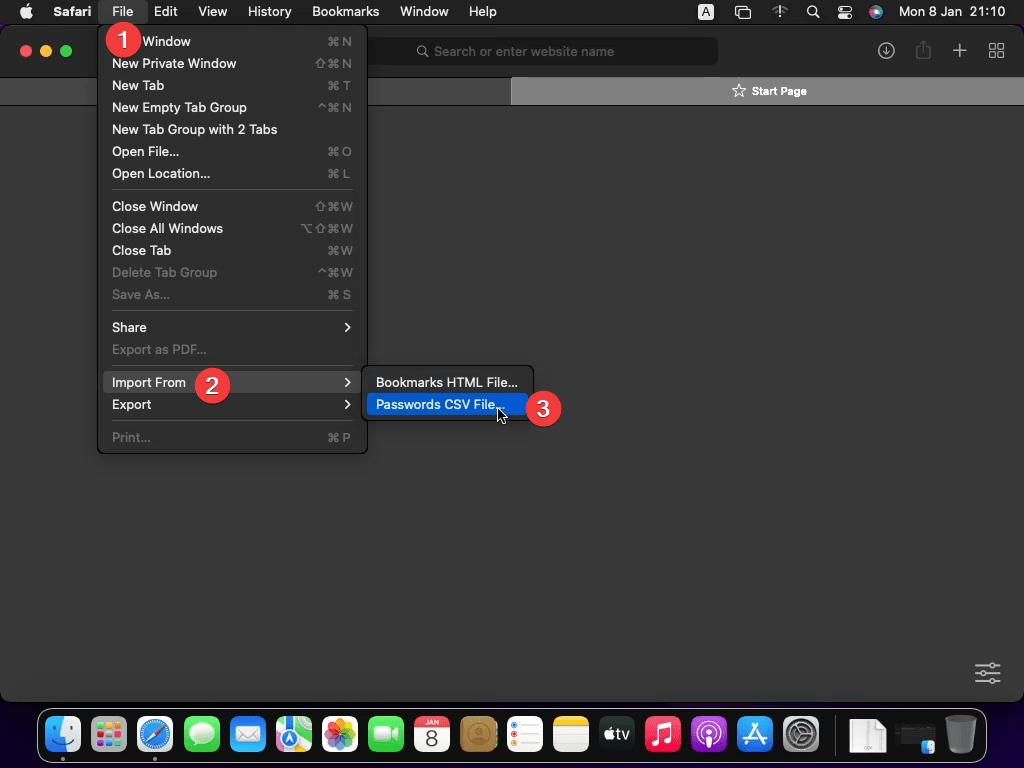Screen dimensions: 1024x768
Task: Add a new tab with the plus icon
Action: tap(959, 51)
